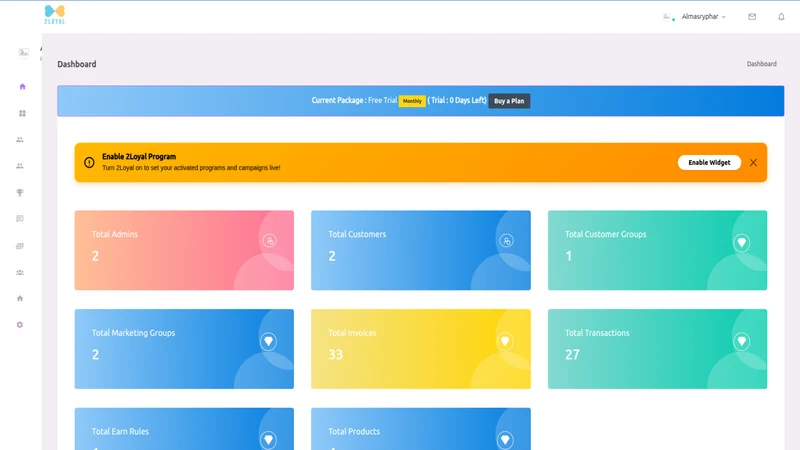Screen dimensions: 800x450
Task: Open the 2Loyal logo home link
Action: pyautogui.click(x=55, y=14)
